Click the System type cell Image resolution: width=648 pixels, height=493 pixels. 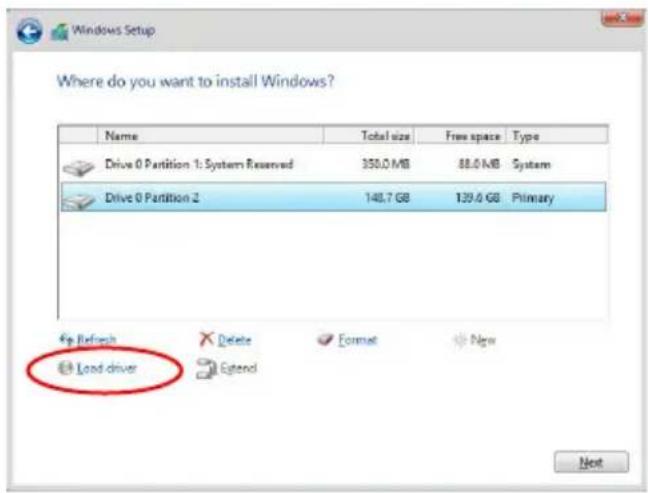pyautogui.click(x=531, y=164)
